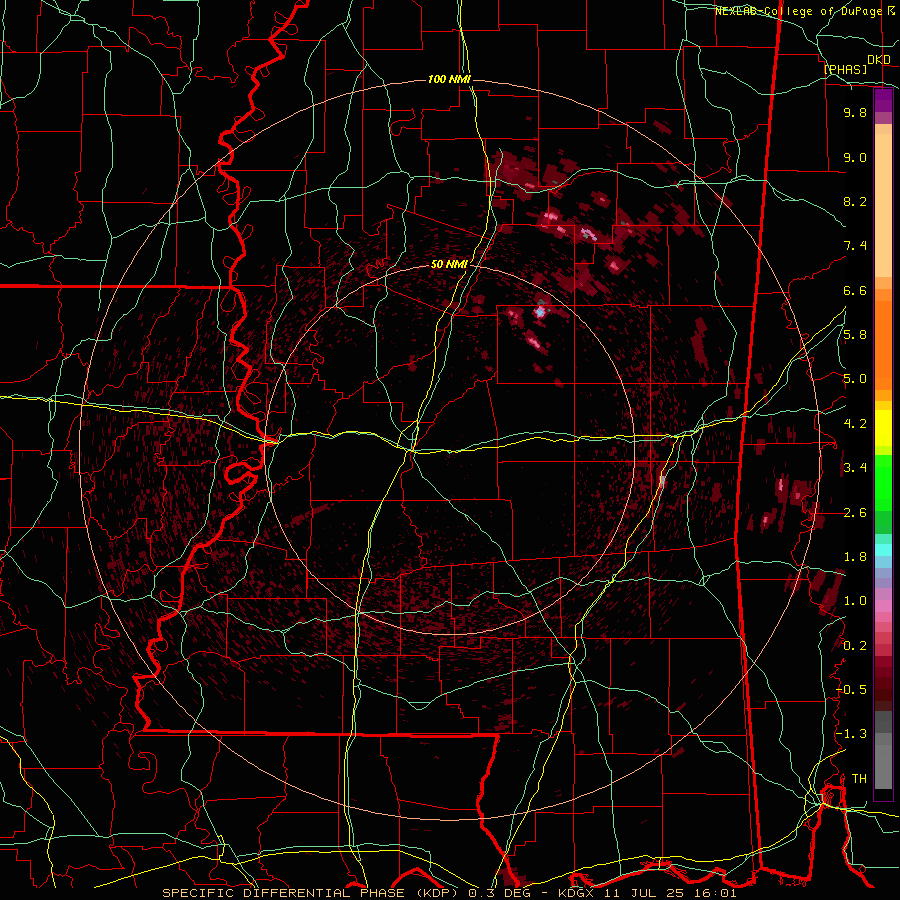
Task: Select the 1.8 scale label
Action: [855, 557]
